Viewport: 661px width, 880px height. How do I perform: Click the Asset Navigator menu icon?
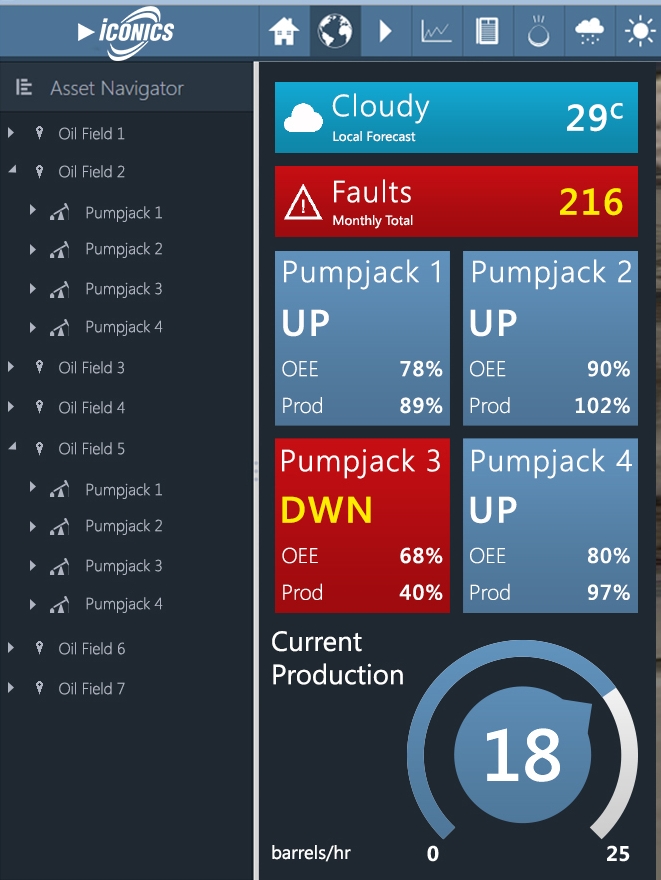[24, 87]
